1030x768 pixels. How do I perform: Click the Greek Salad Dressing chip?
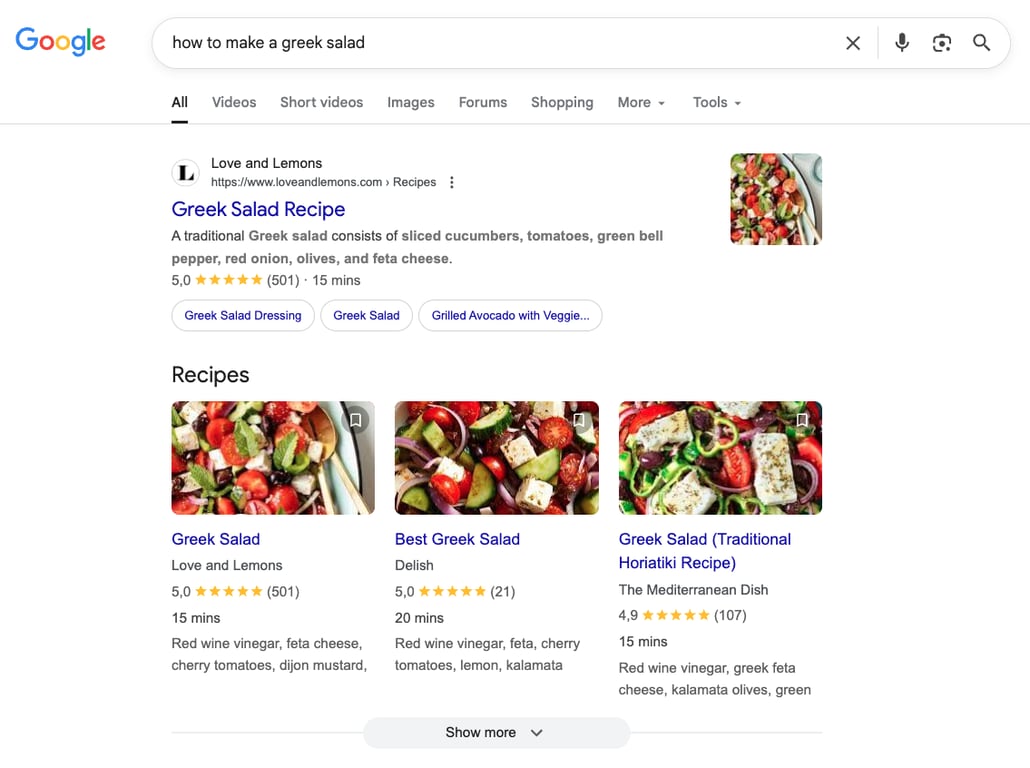click(x=242, y=315)
